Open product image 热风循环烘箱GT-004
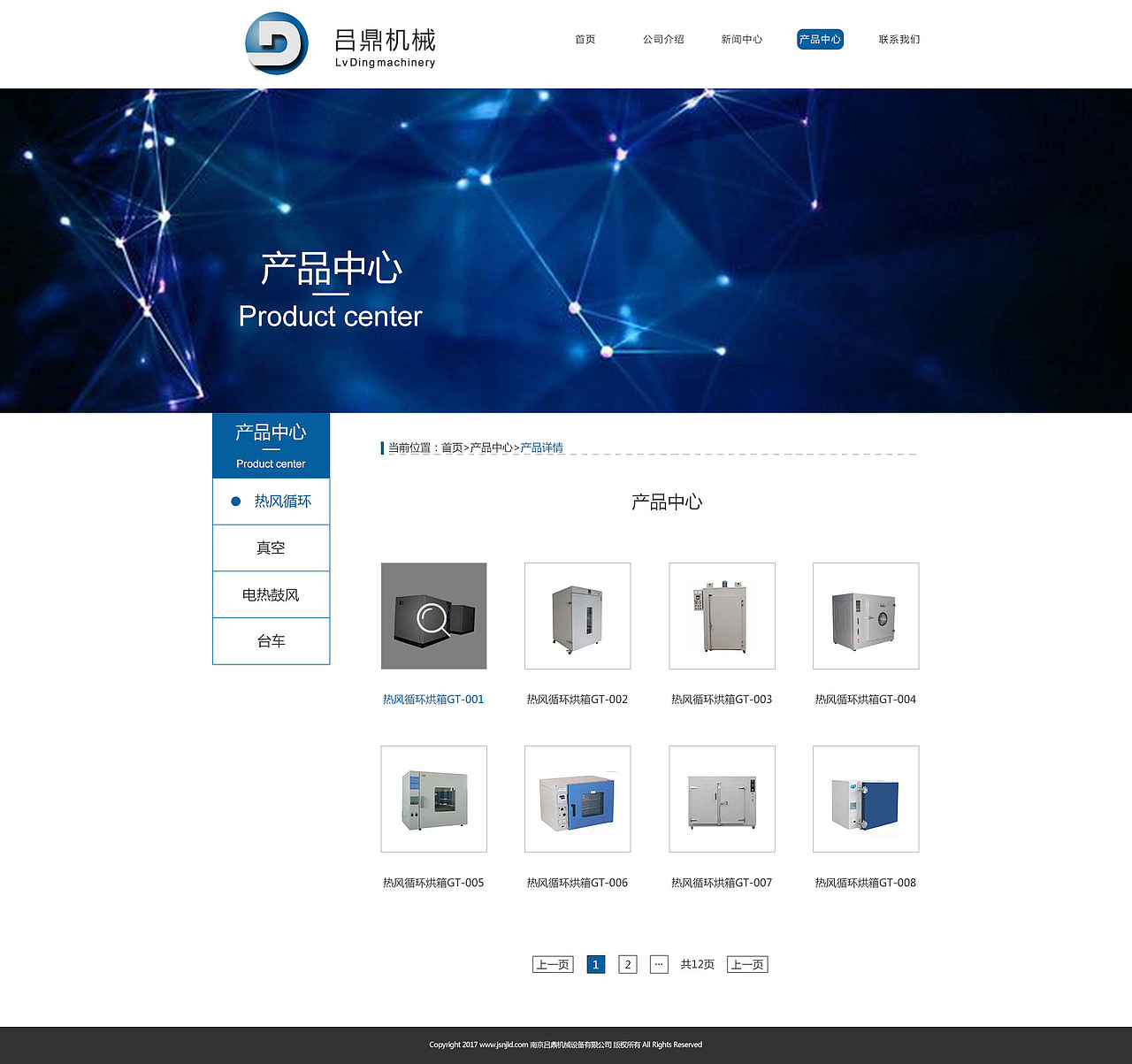 coord(866,616)
